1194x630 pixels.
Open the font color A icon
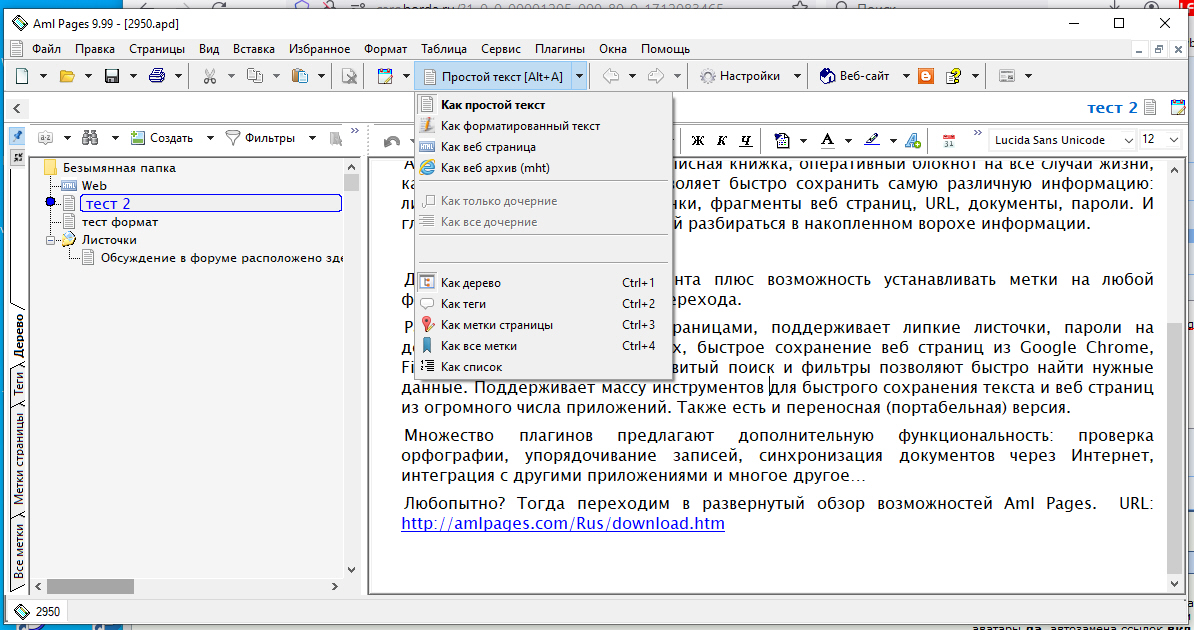(x=828, y=140)
